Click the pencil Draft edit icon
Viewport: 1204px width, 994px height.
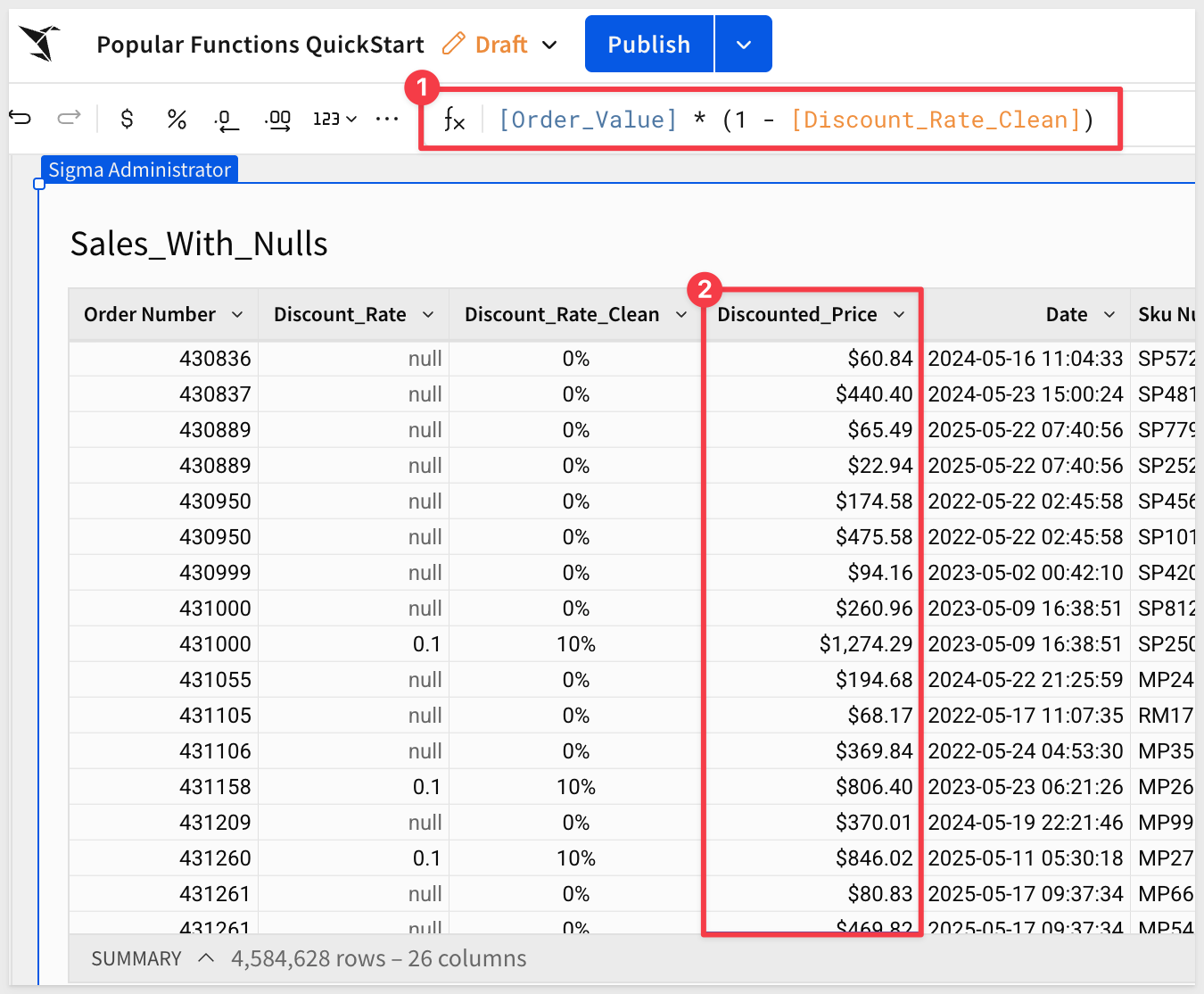tap(454, 44)
